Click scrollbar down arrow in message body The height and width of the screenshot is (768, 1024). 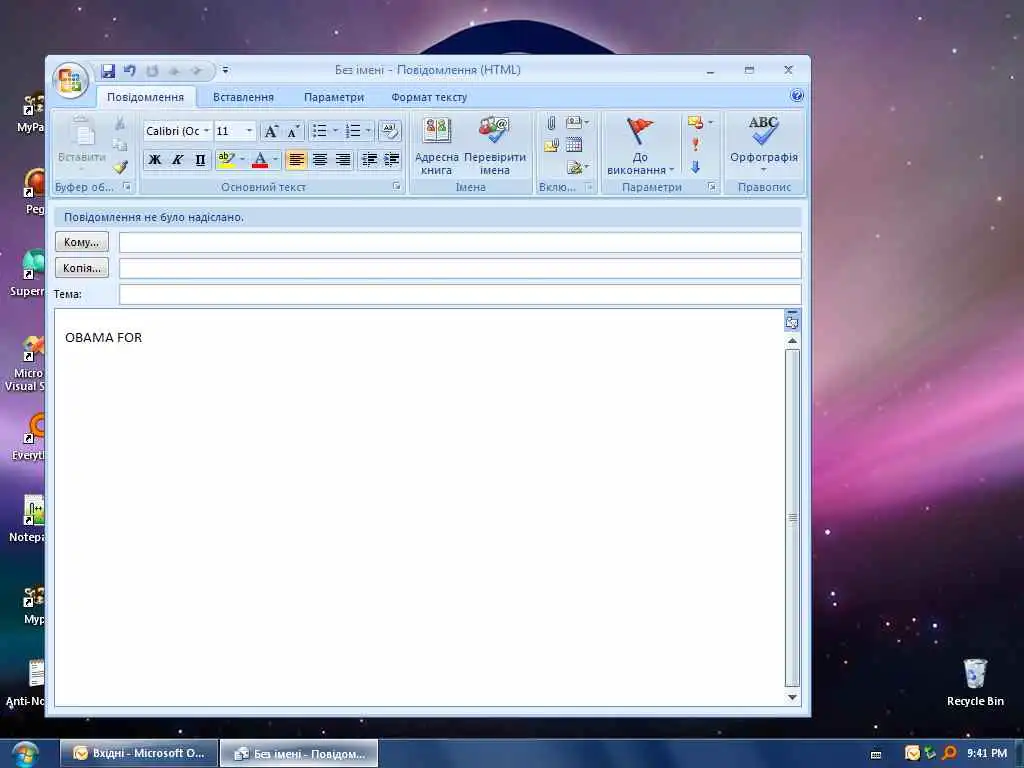(792, 697)
